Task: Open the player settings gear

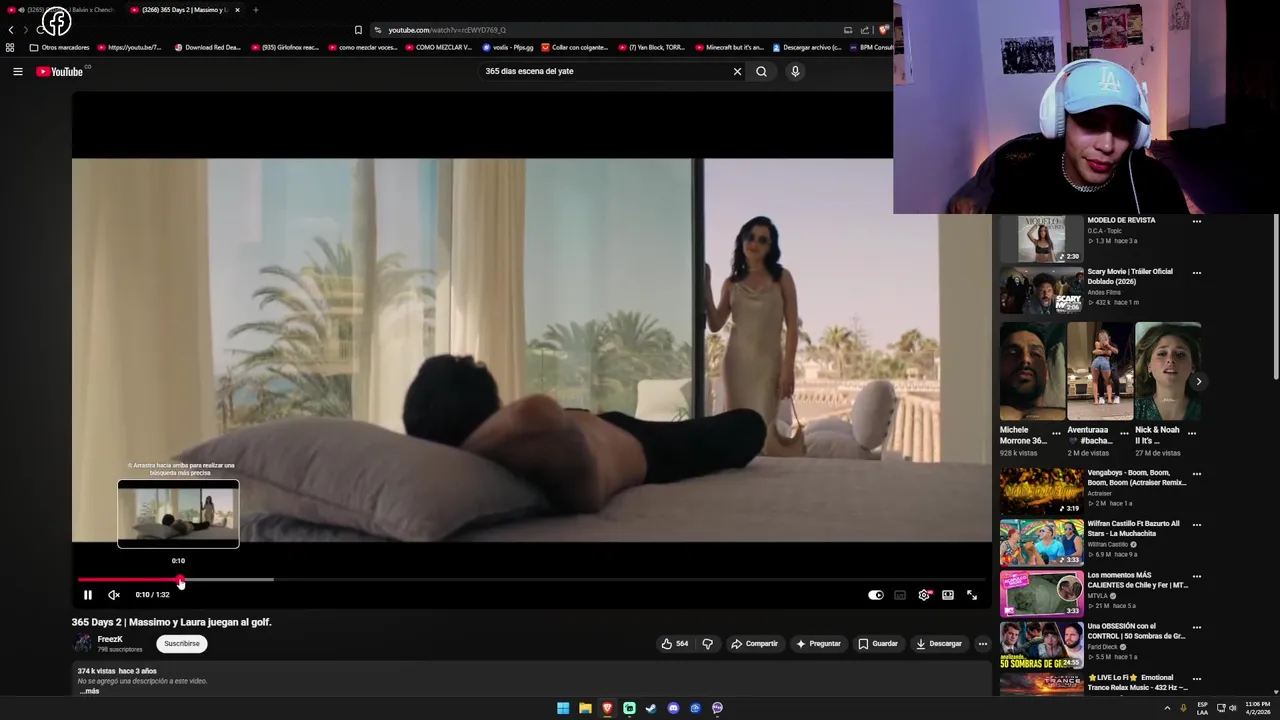Action: pyautogui.click(x=924, y=595)
